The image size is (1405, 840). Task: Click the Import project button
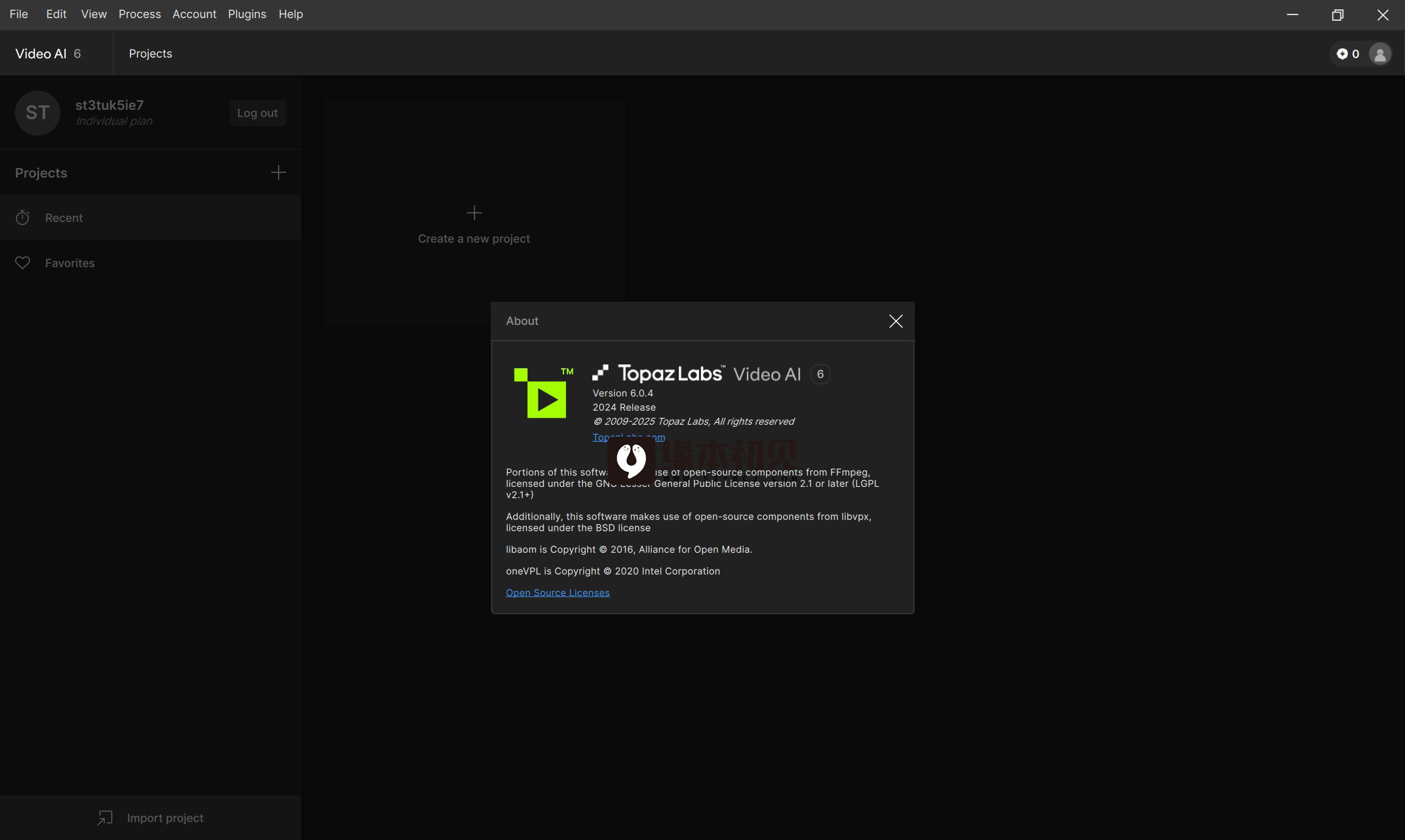pos(151,818)
